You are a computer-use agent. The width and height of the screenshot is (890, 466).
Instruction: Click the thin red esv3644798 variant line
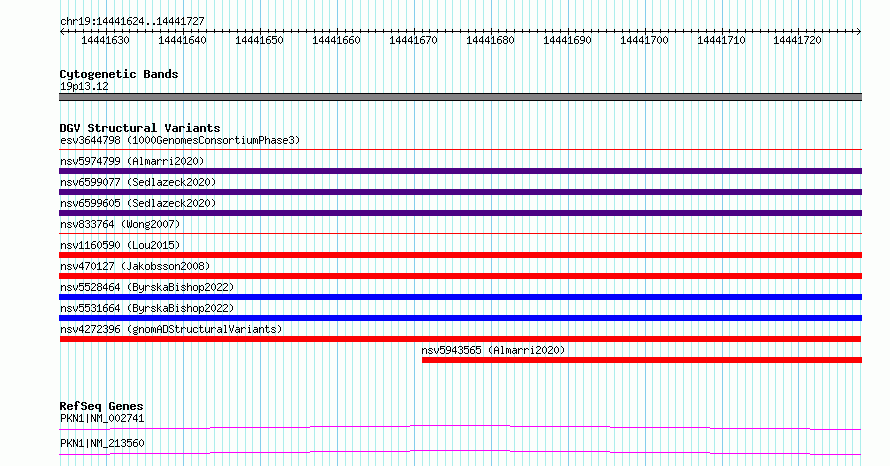pyautogui.click(x=460, y=150)
